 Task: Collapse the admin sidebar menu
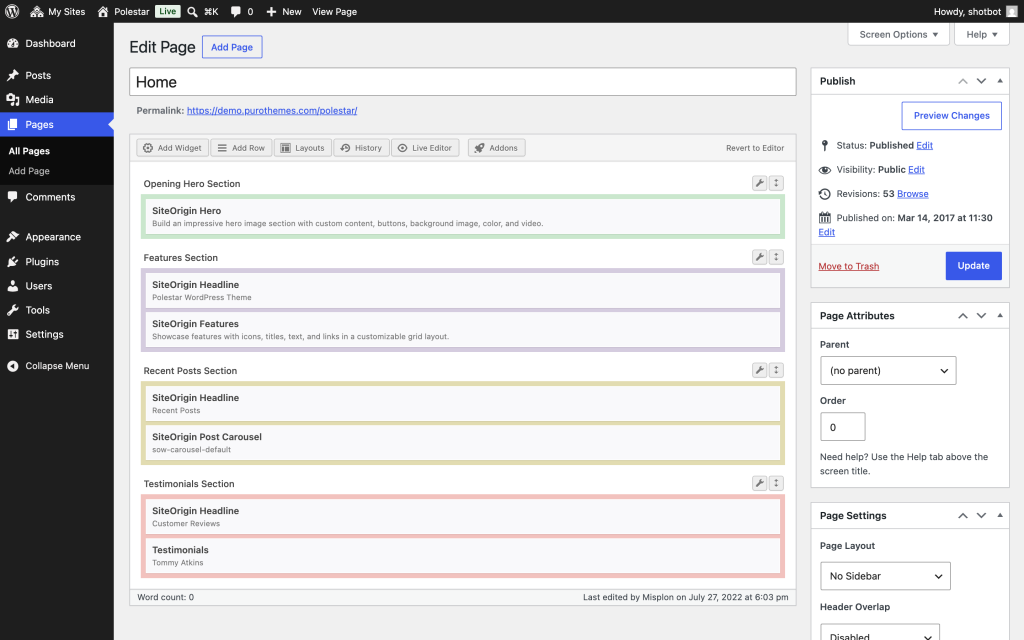(x=57, y=366)
